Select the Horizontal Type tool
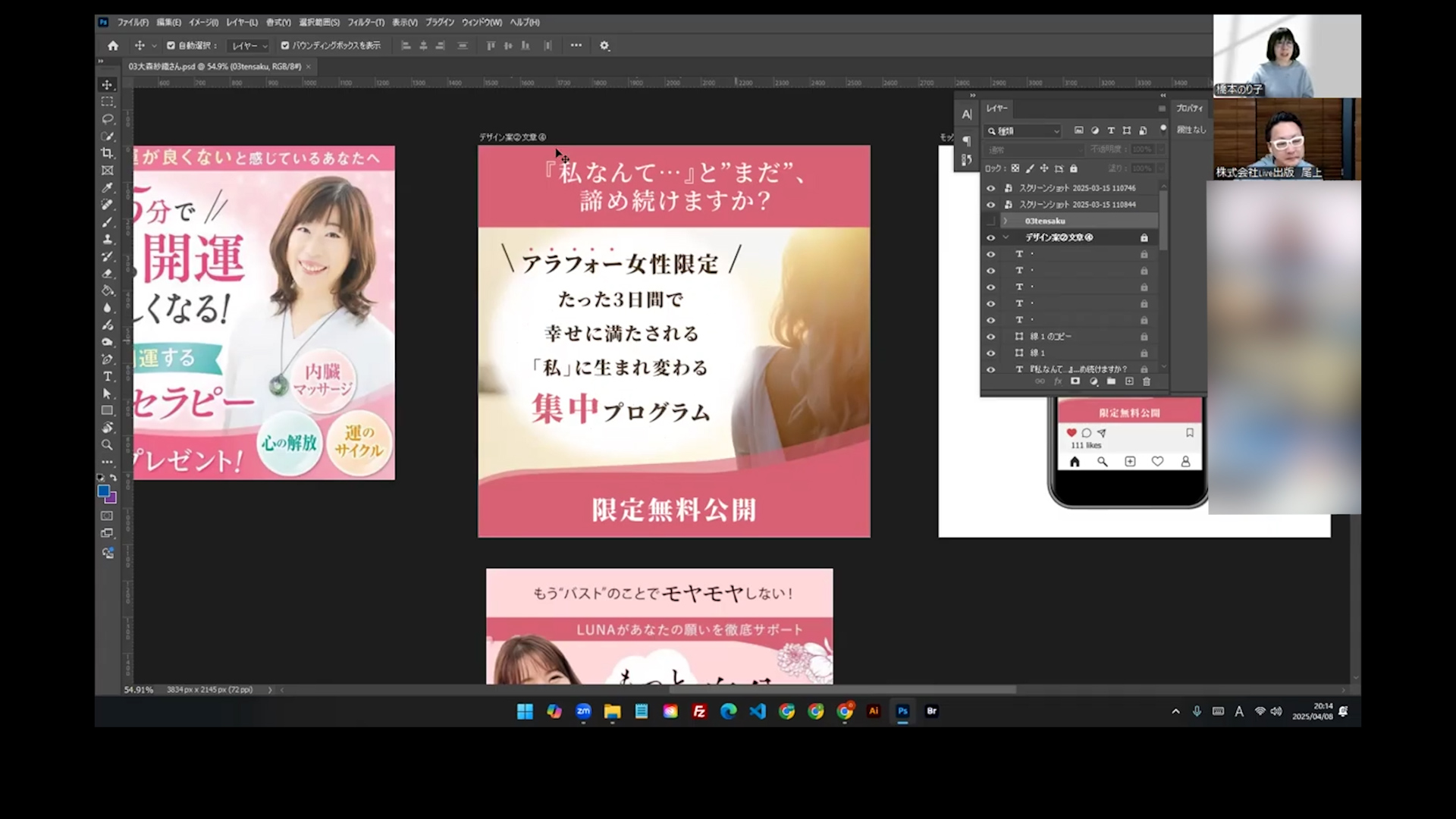Screen dimensions: 1456x819 108,377
